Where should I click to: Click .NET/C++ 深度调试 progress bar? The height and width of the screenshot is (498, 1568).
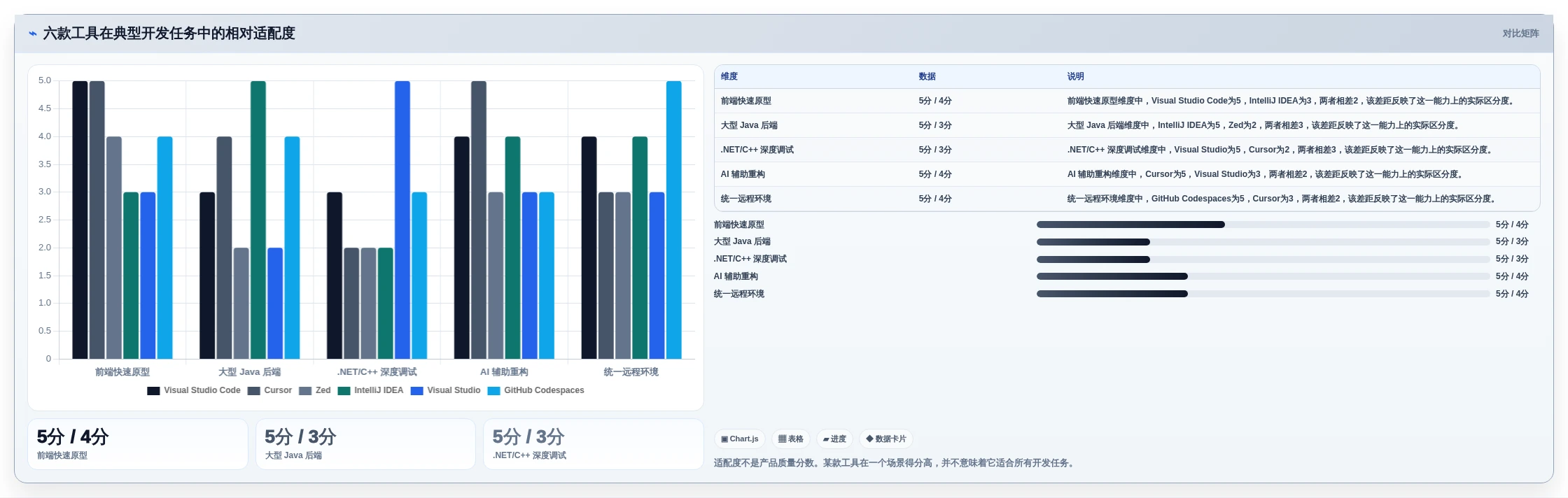point(1263,259)
